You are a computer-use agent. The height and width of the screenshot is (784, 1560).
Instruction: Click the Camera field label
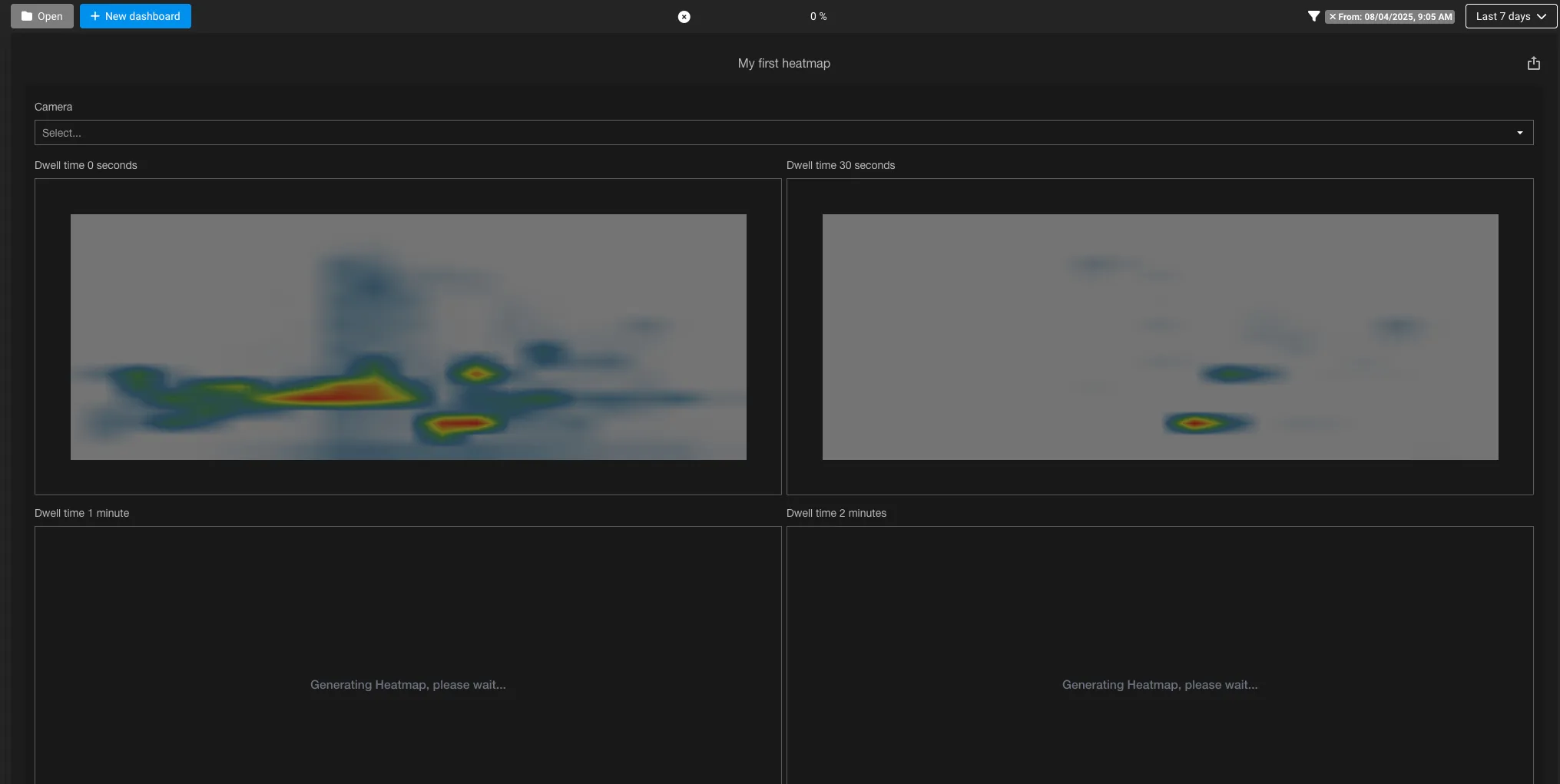53,107
